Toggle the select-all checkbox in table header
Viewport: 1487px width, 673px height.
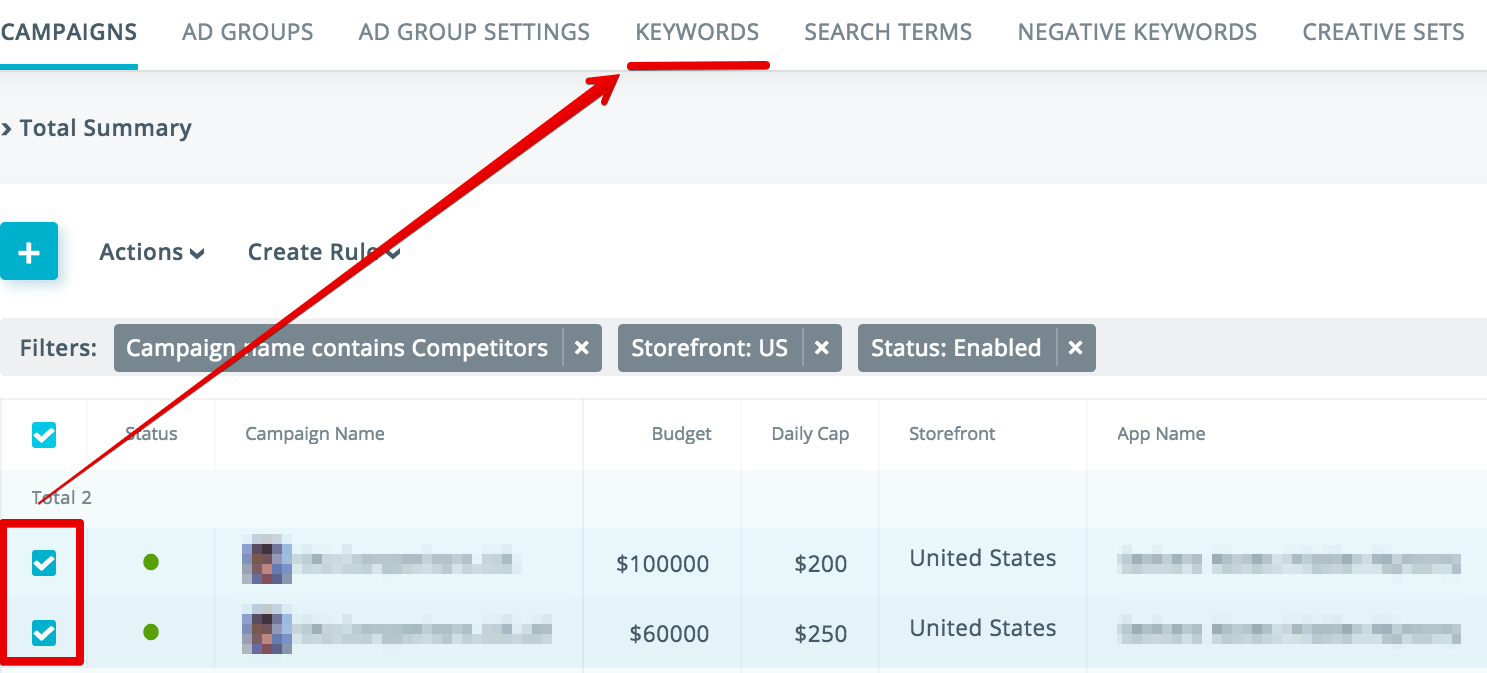[x=44, y=434]
